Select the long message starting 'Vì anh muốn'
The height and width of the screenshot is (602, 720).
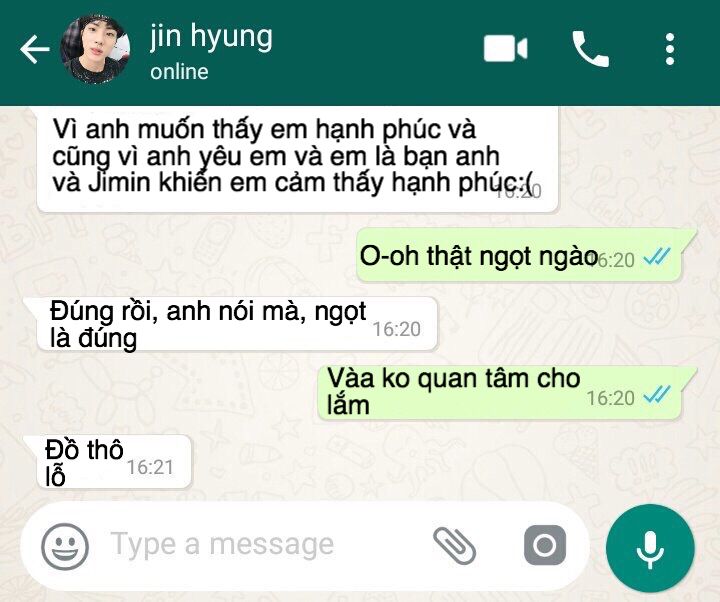click(x=298, y=160)
